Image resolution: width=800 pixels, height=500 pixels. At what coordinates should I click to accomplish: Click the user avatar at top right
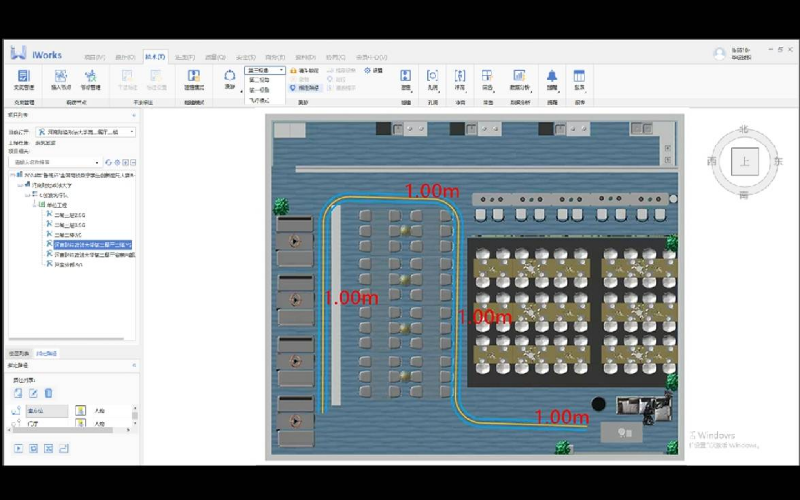[719, 54]
